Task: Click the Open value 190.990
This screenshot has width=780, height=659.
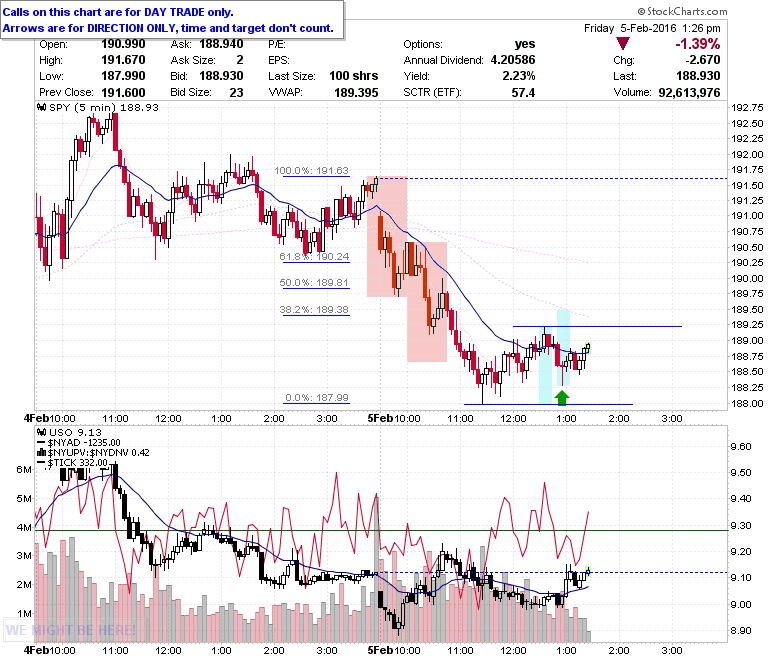Action: tap(123, 44)
